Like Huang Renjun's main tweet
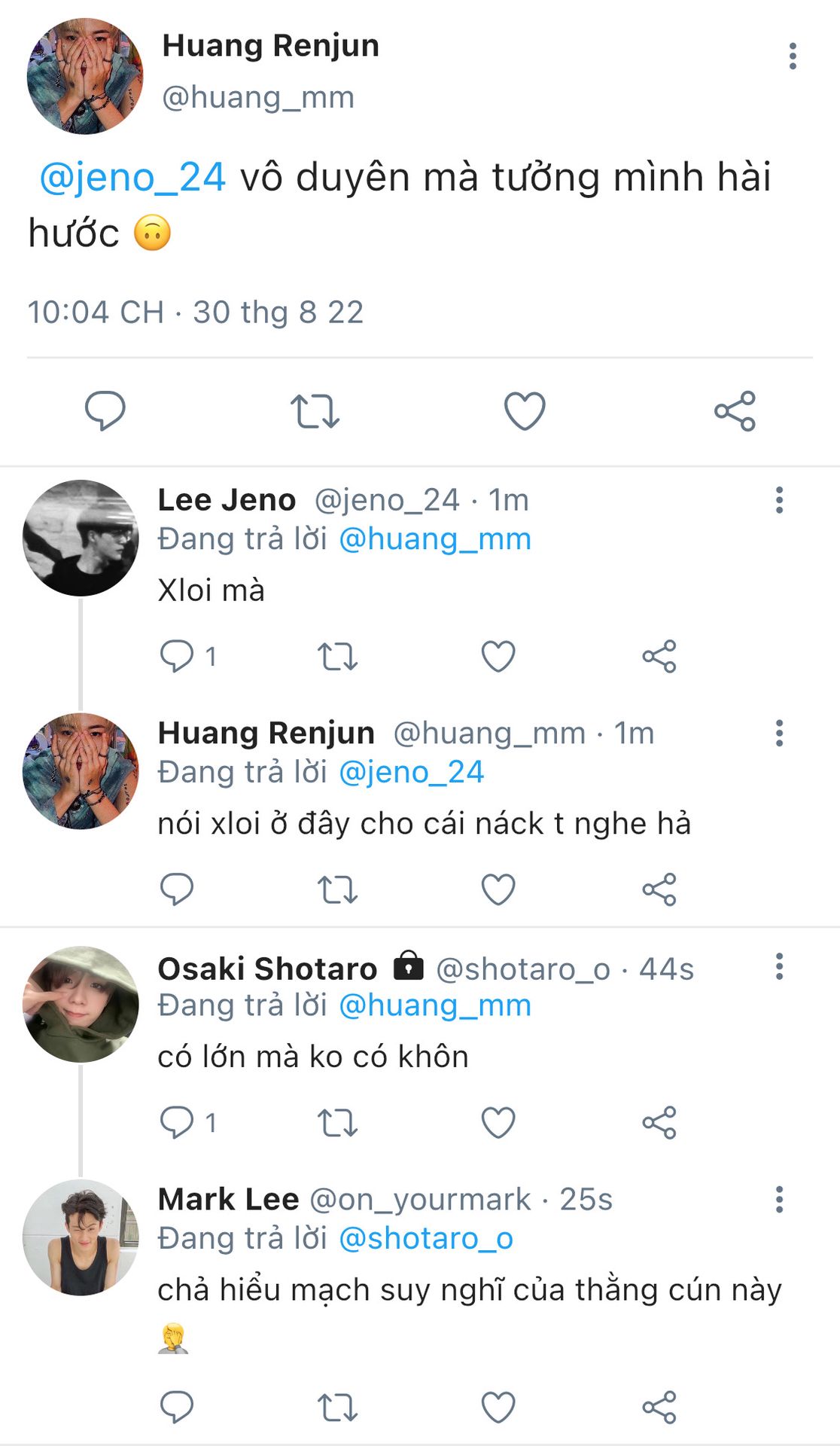Viewport: 840px width, 1446px height. pos(524,410)
